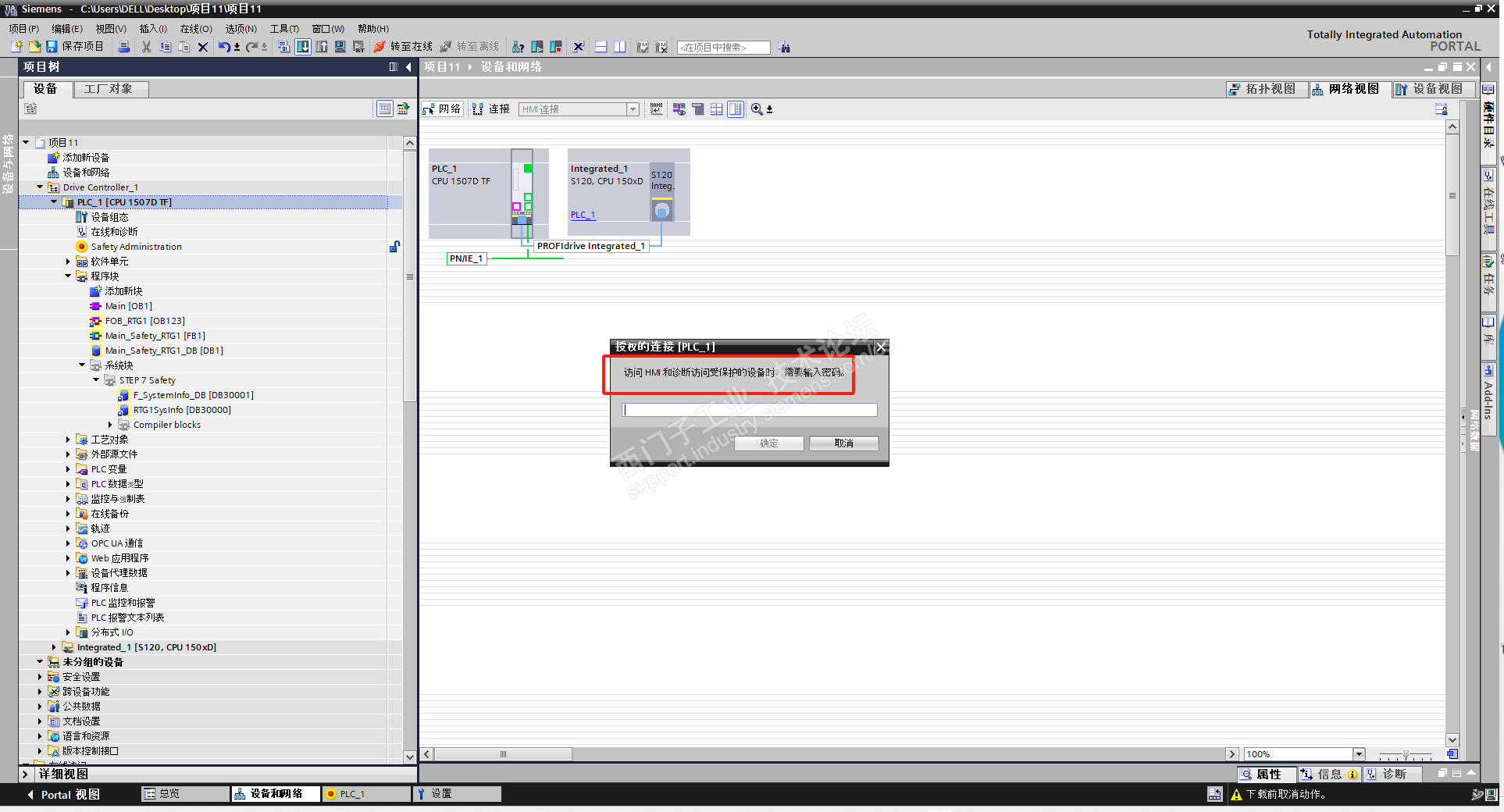The width and height of the screenshot is (1504, 812).
Task: Open the 100% zoom level dropdown
Action: 1359,754
